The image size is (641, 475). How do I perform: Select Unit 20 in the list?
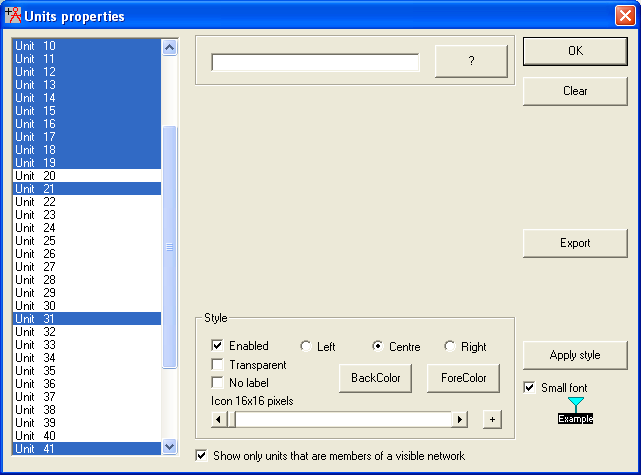[x=87, y=176]
